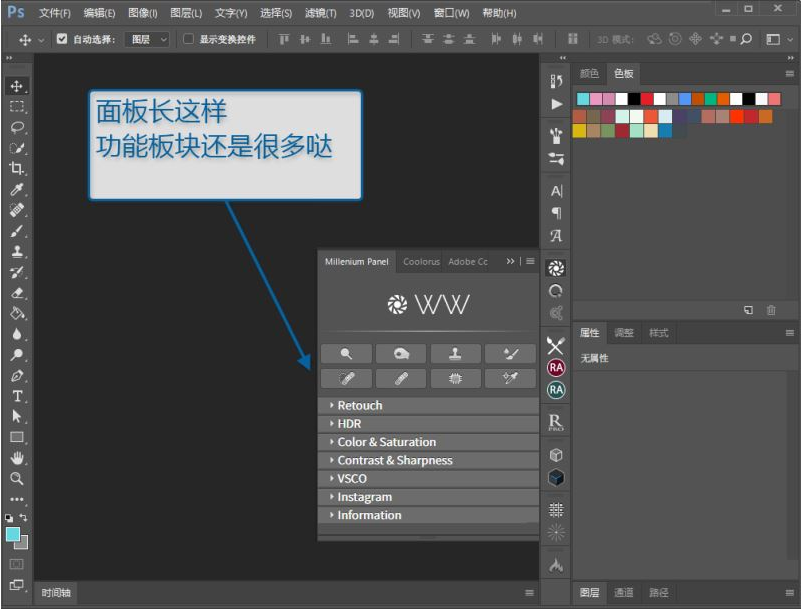Open the Window (窗口) menu
This screenshot has height=609, width=802.
451,13
